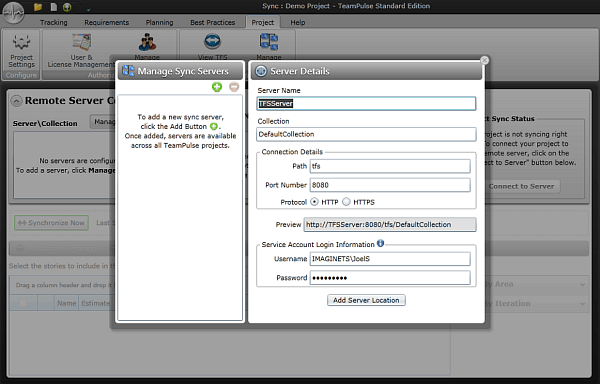Open User & License Management icon

coord(82,42)
